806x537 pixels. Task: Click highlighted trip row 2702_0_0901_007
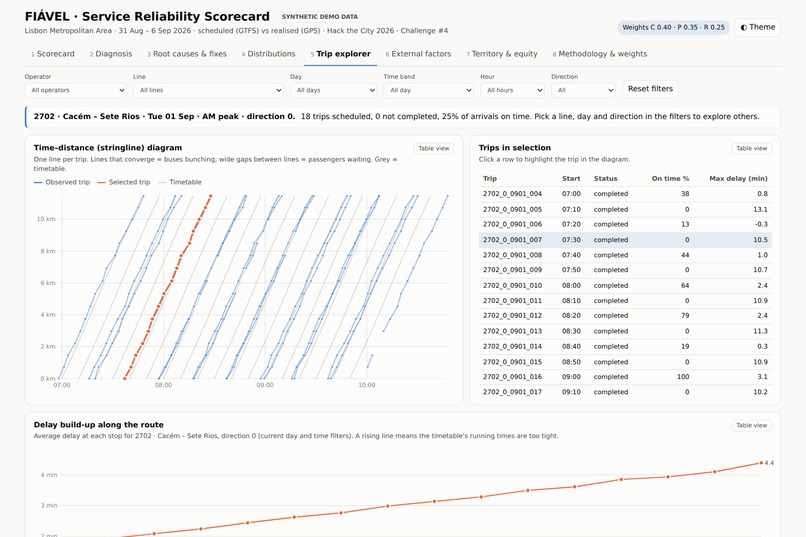[625, 240]
